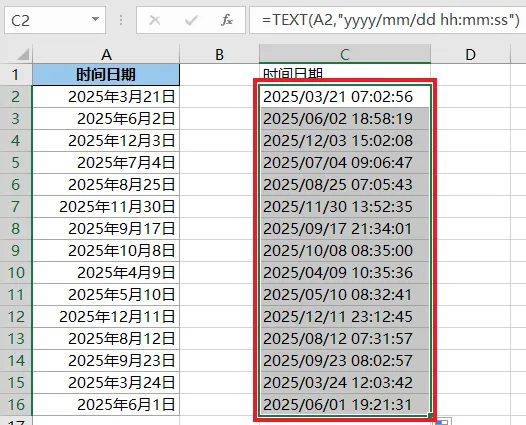Click cell 2025/06/01 19:21:31

click(x=345, y=405)
